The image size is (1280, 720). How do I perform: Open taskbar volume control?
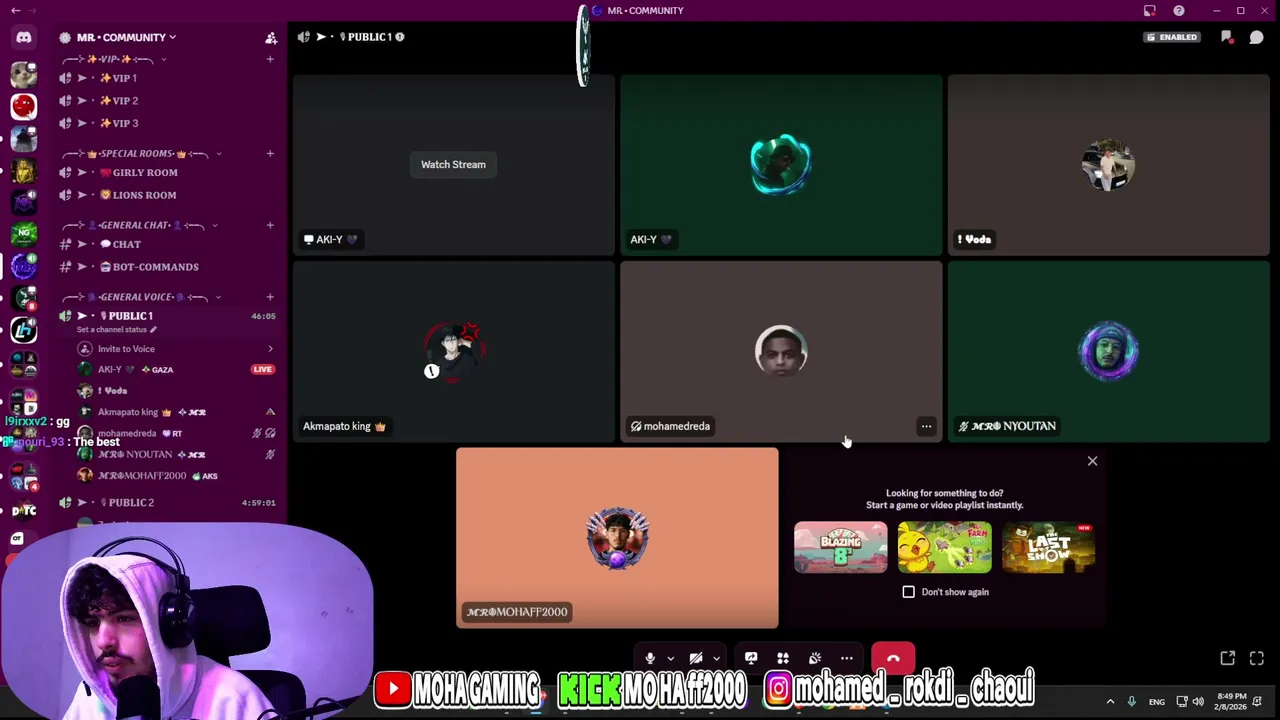pos(1198,702)
